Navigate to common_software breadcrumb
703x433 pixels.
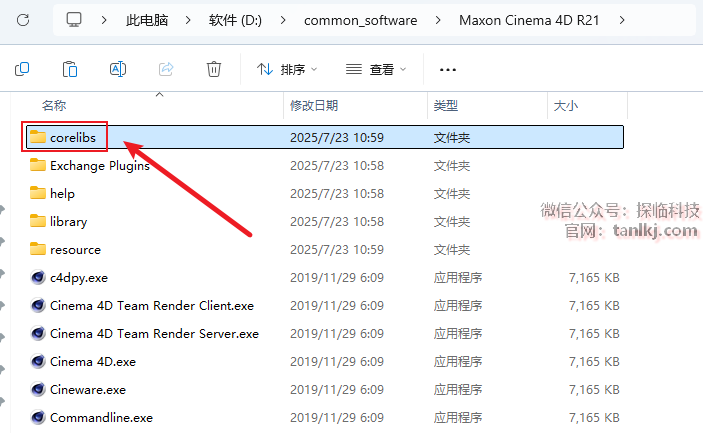pyautogui.click(x=360, y=20)
